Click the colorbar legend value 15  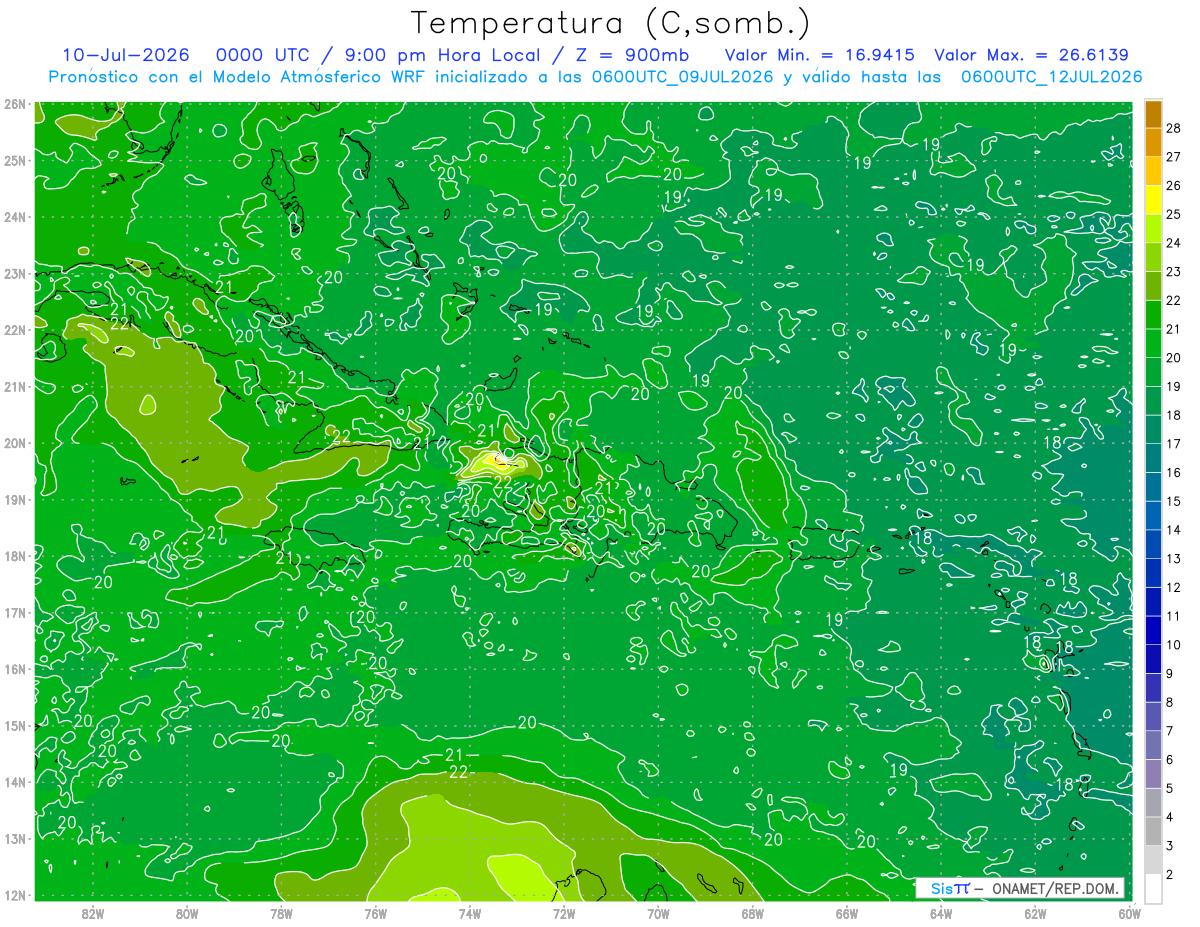click(1173, 501)
